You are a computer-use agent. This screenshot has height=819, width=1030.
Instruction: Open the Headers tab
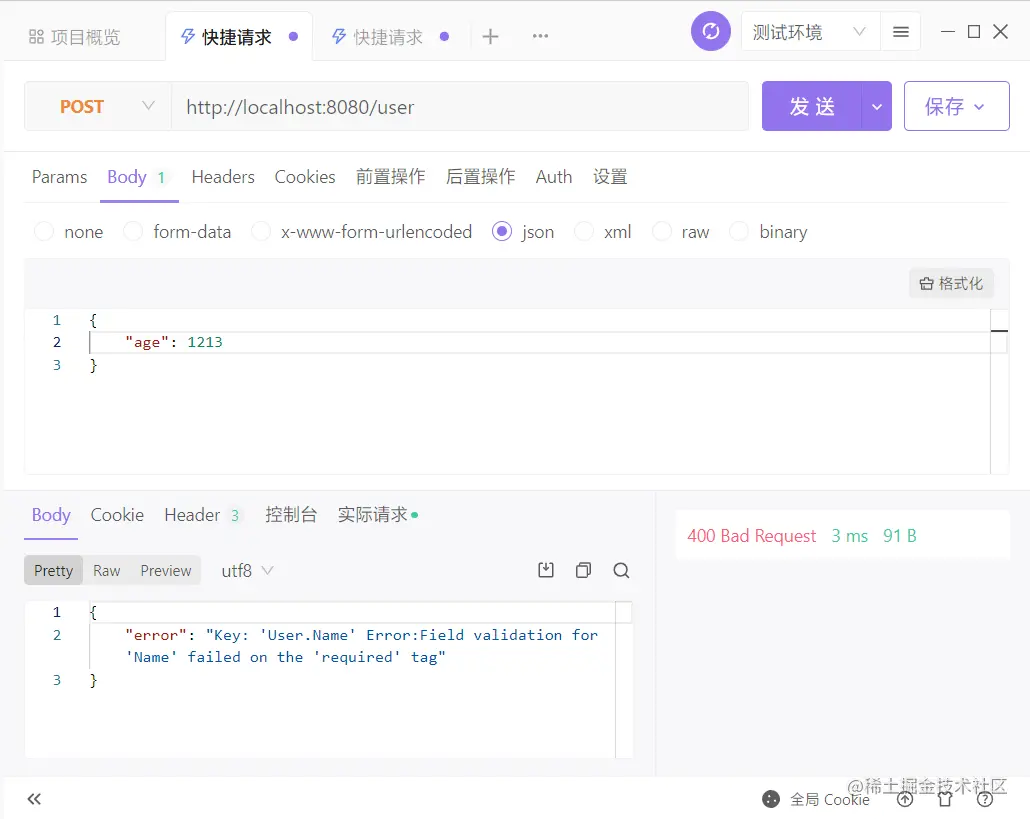click(223, 177)
